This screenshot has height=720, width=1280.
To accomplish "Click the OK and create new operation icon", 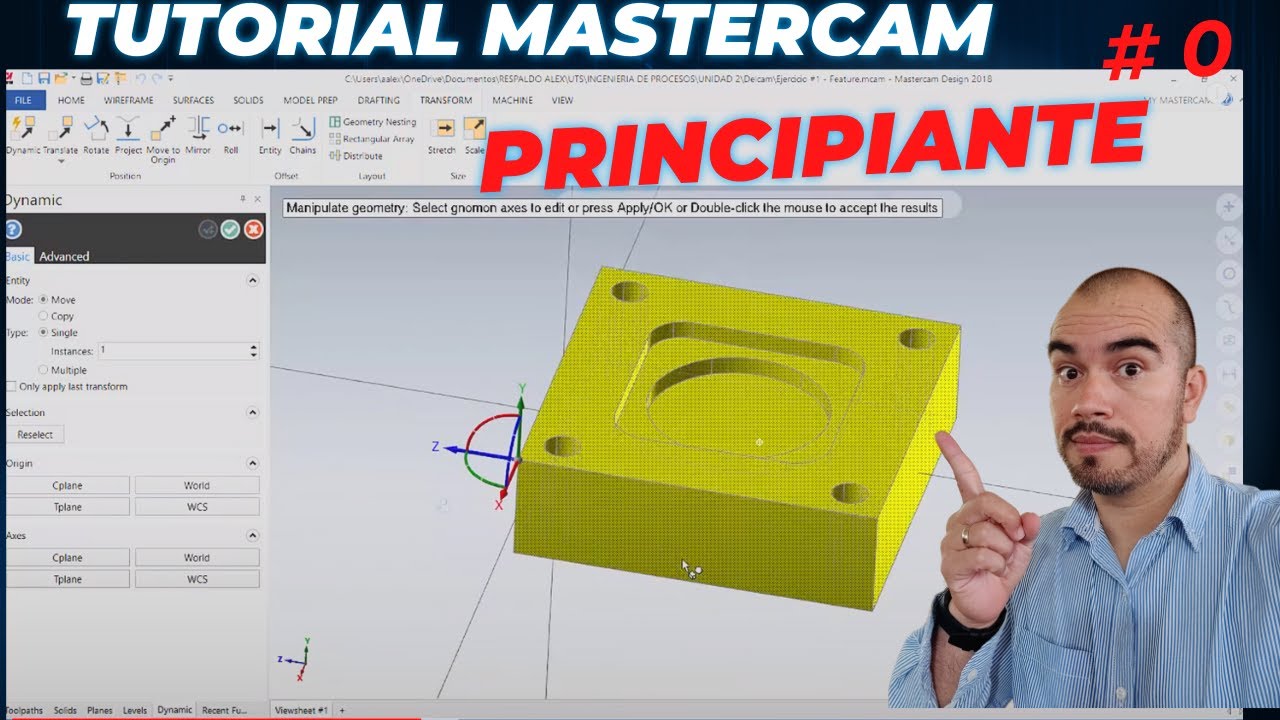I will 207,230.
